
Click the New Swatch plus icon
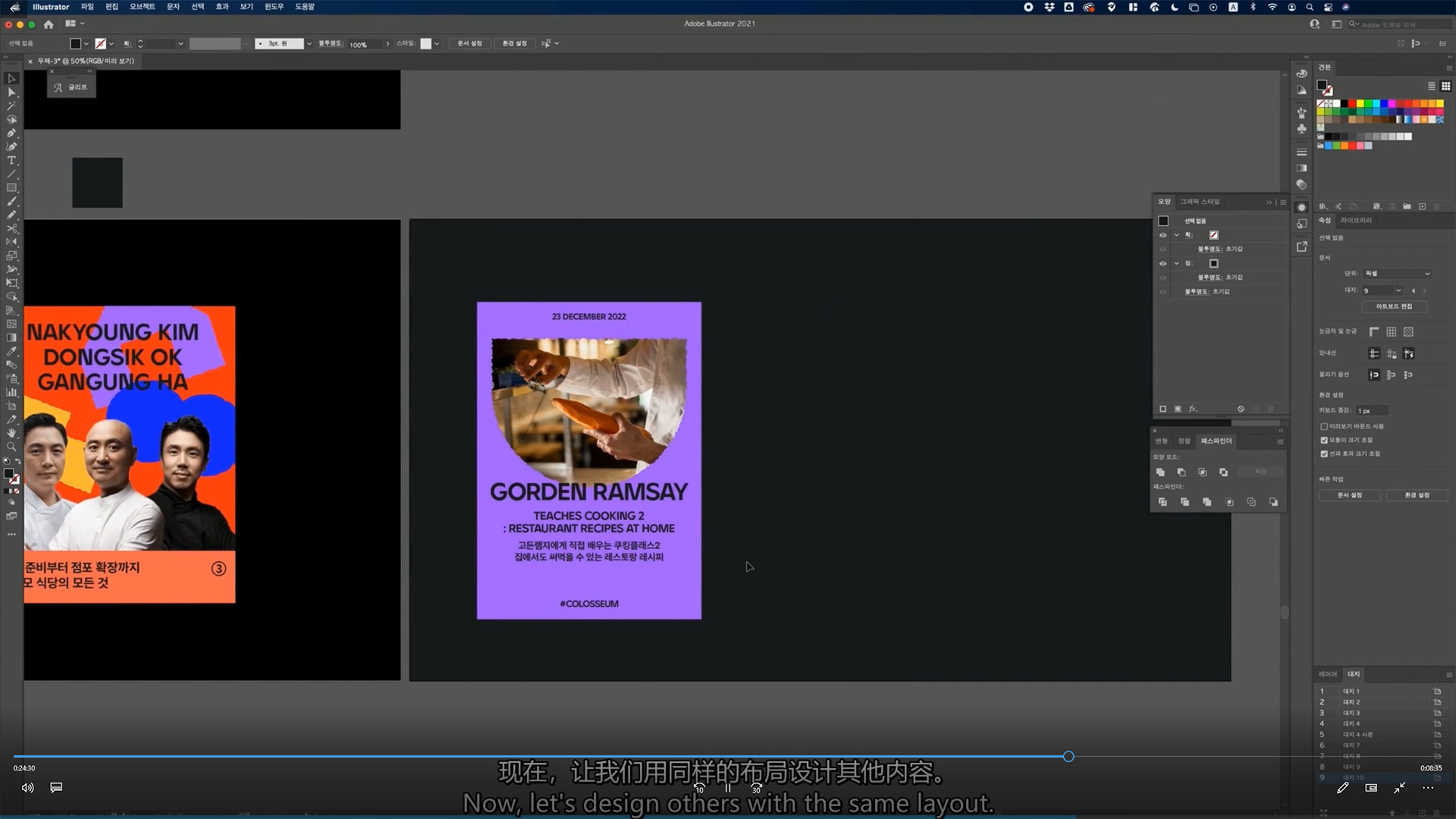1423,206
